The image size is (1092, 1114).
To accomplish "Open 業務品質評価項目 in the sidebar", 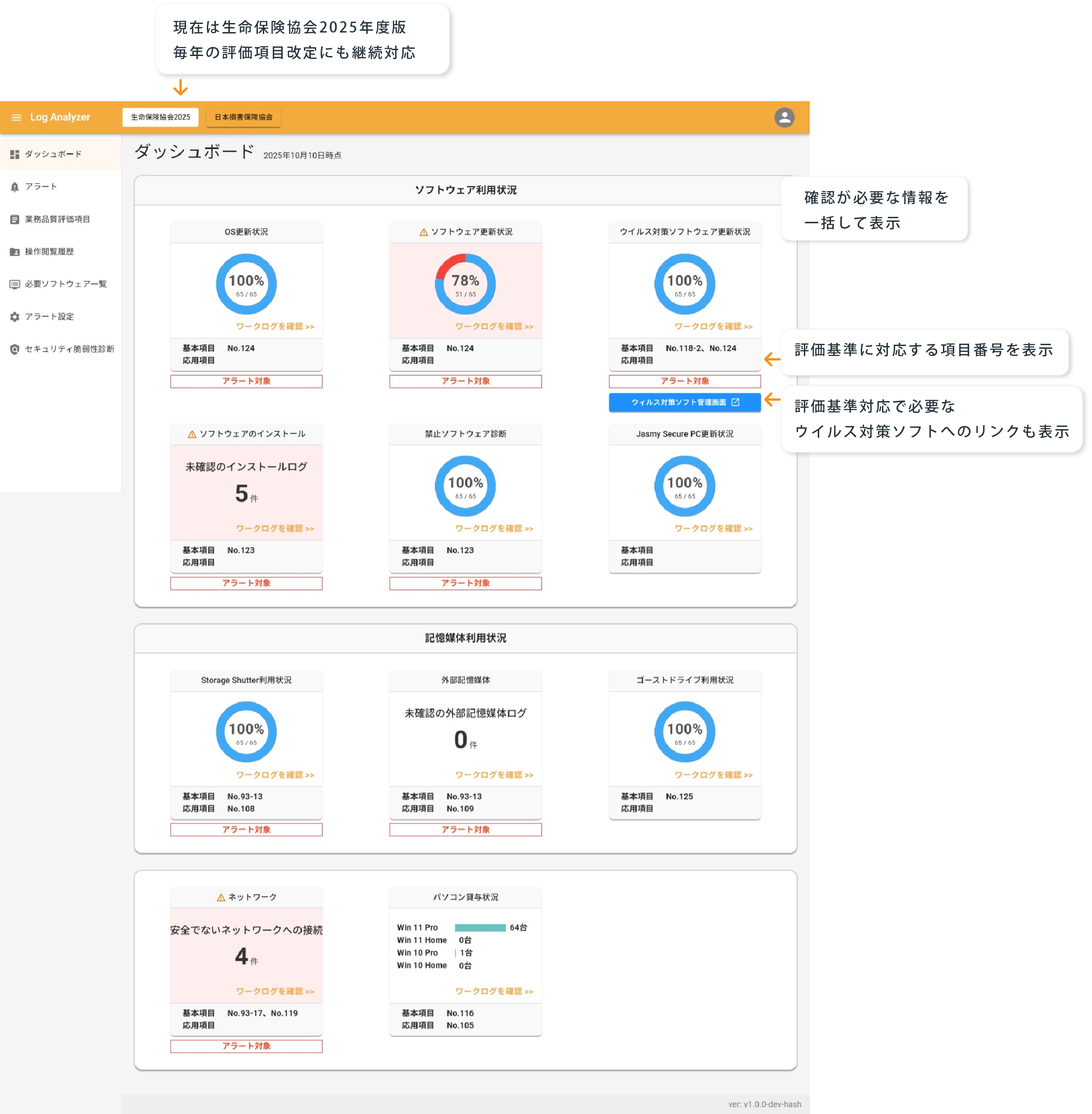I will pos(57,219).
